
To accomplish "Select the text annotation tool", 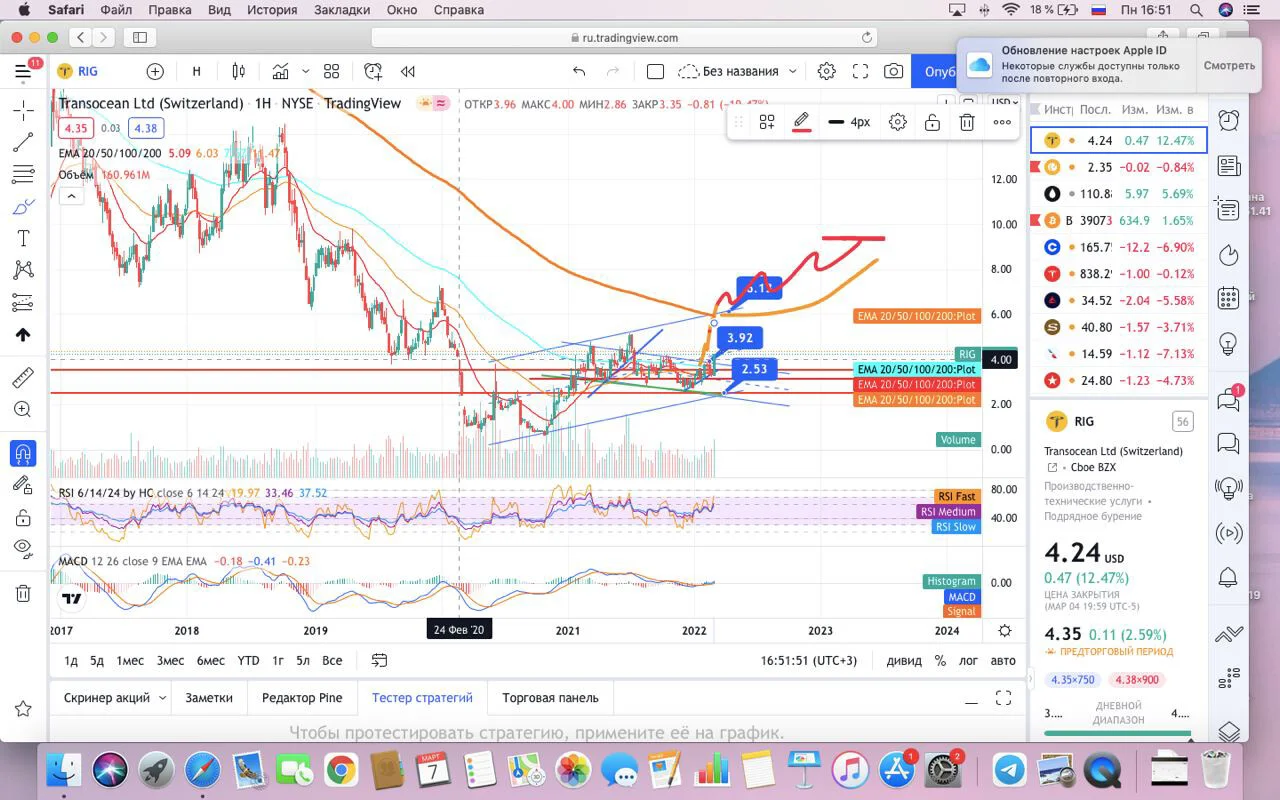I will [23, 239].
